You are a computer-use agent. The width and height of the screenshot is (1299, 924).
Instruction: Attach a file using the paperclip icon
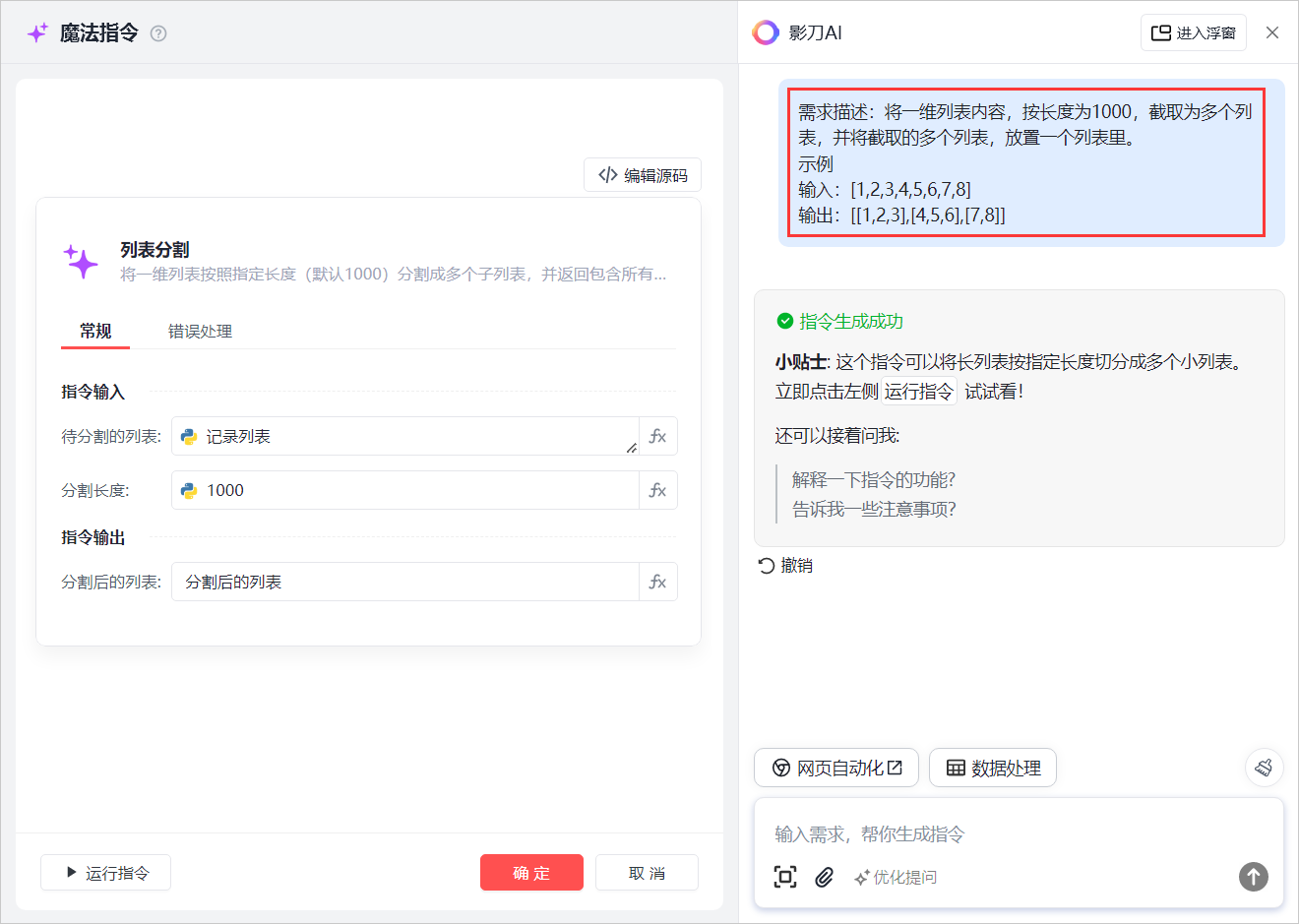point(825,877)
